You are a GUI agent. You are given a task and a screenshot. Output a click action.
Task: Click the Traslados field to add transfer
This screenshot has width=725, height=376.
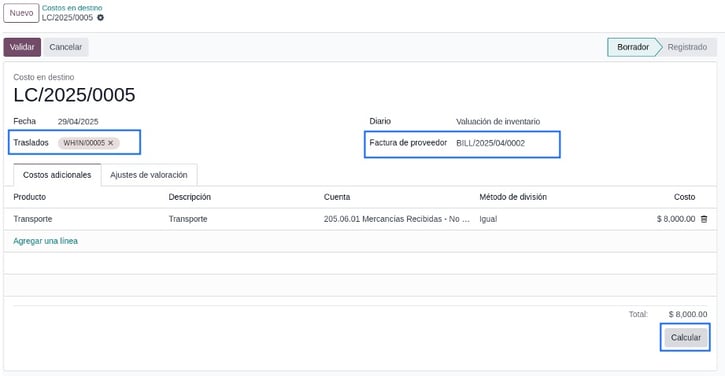[x=128, y=143]
